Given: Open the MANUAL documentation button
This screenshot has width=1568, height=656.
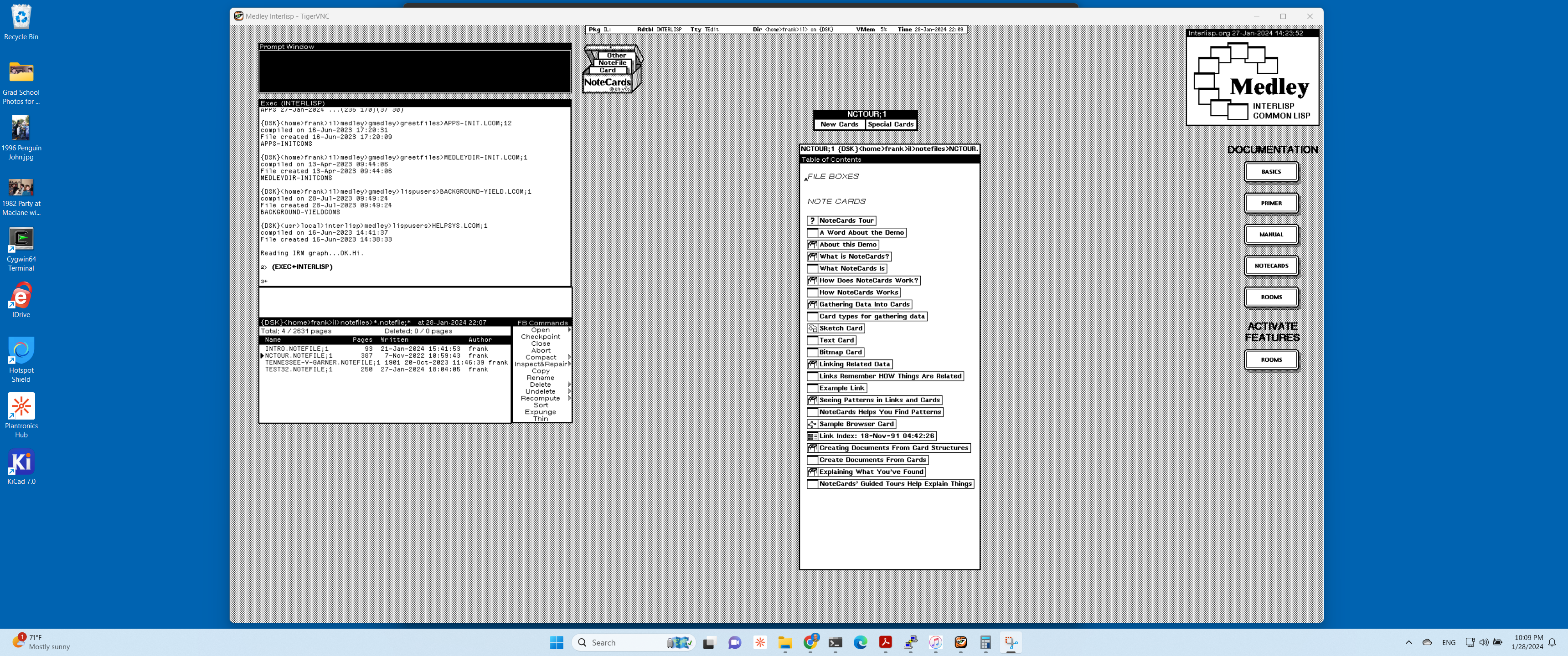Looking at the screenshot, I should (x=1271, y=234).
